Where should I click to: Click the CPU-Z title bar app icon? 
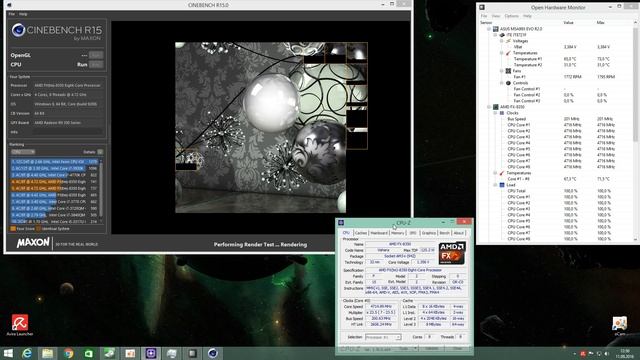coord(341,222)
